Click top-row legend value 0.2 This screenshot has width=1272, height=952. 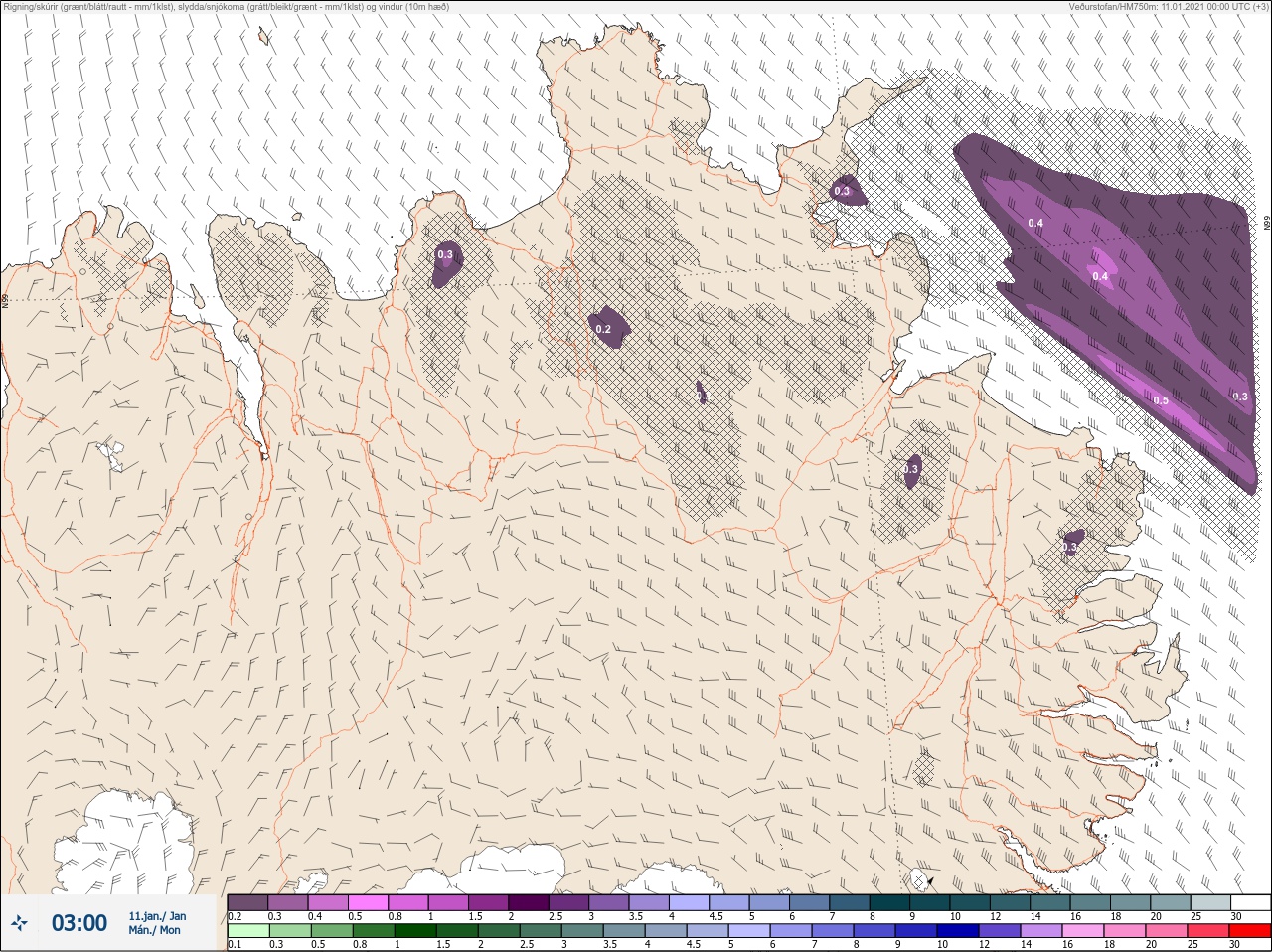235,916
